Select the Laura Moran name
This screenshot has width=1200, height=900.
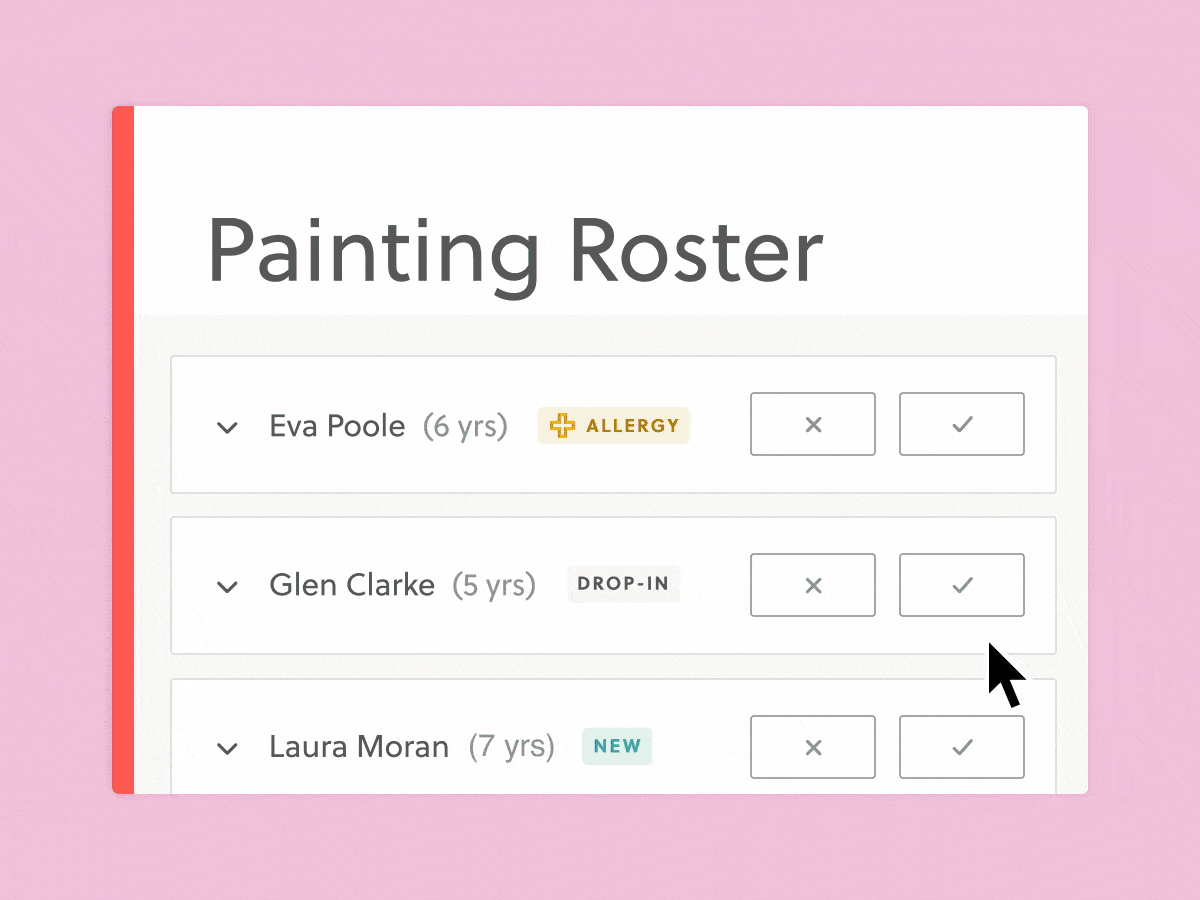point(359,747)
